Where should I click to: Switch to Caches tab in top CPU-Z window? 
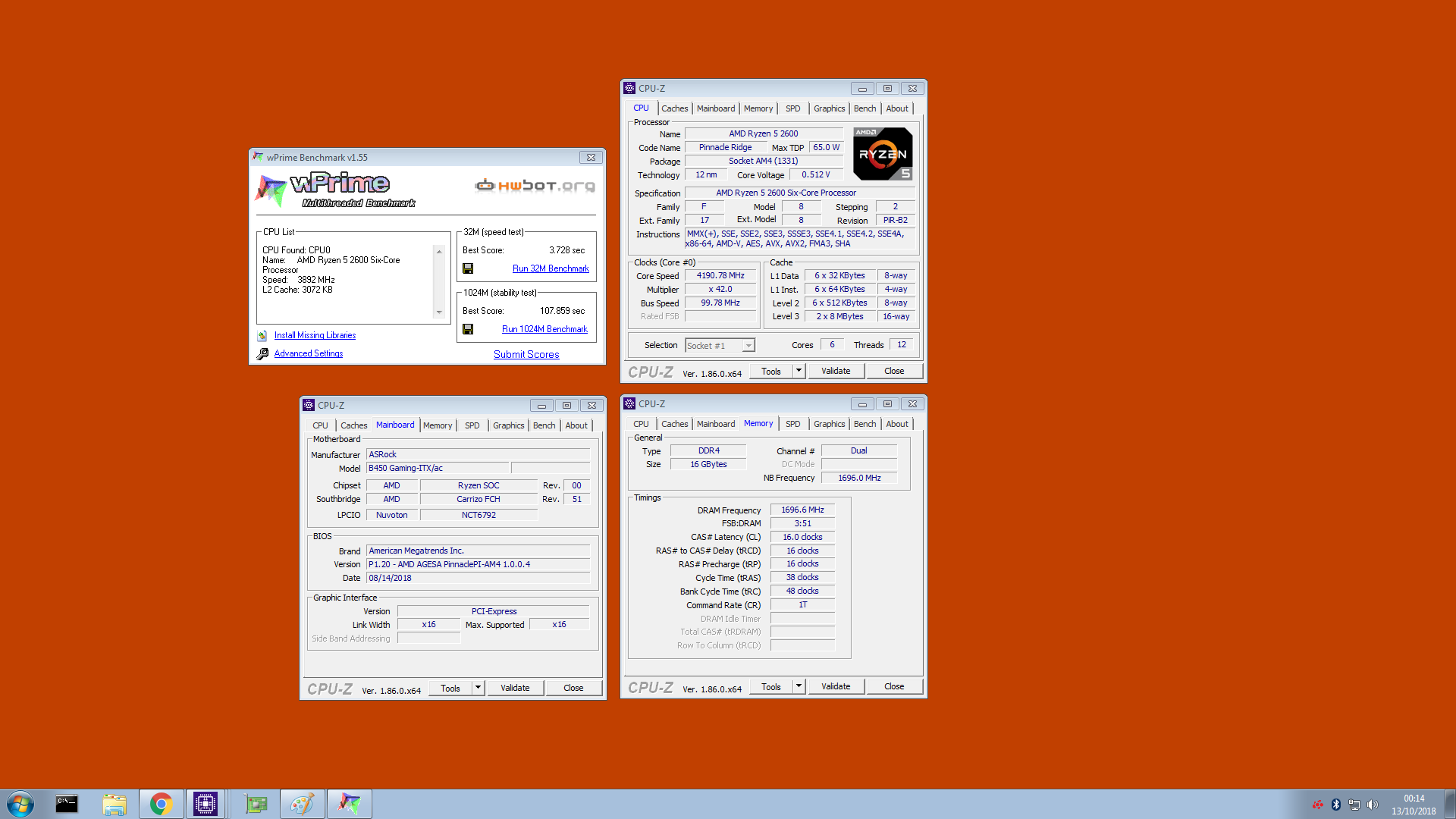tap(674, 108)
